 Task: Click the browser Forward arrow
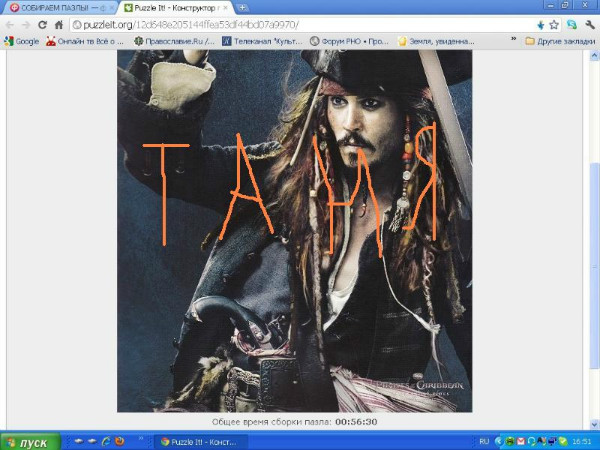coord(26,24)
